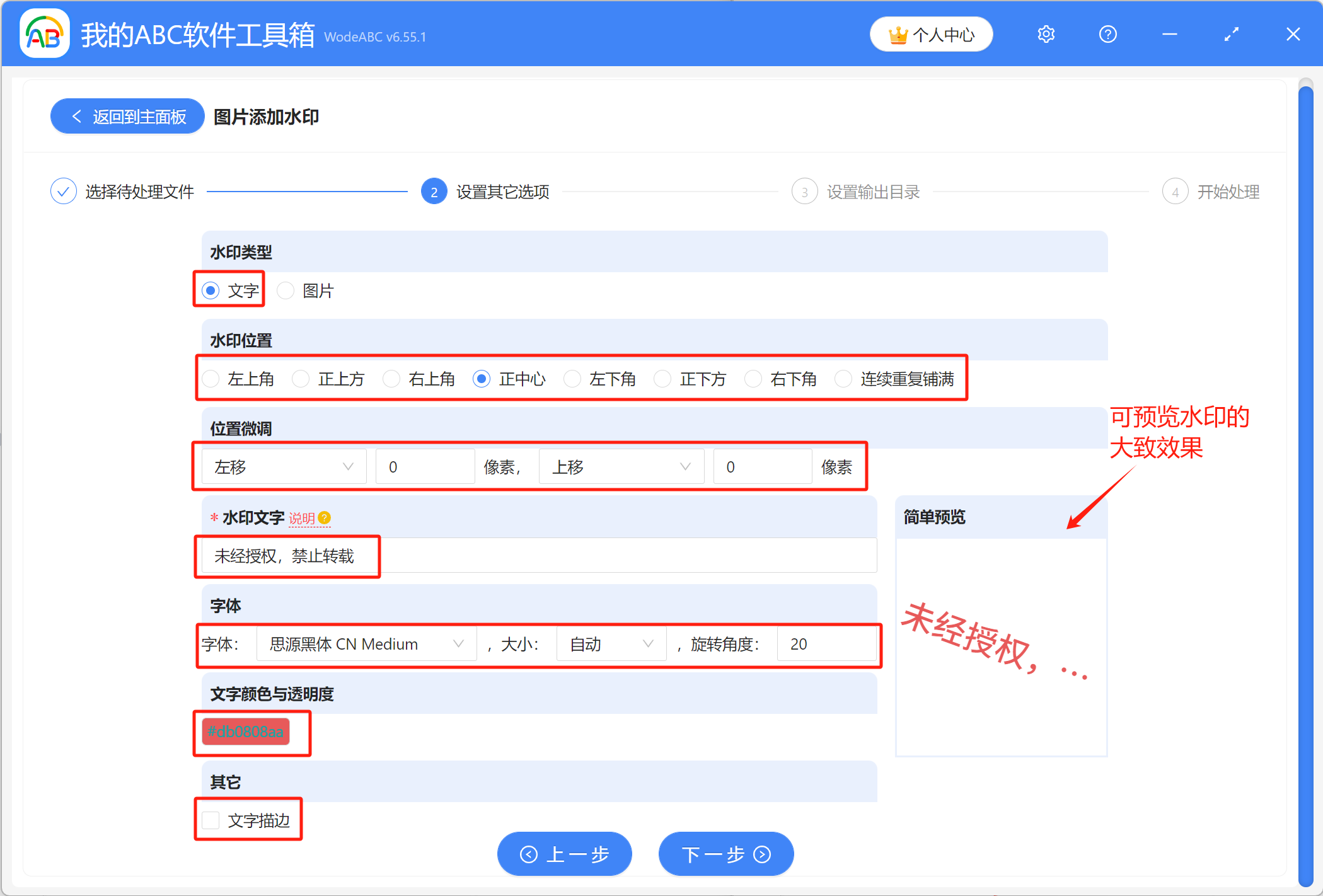The height and width of the screenshot is (896, 1323).
Task: Click the step 3 output directory circle
Action: [804, 192]
